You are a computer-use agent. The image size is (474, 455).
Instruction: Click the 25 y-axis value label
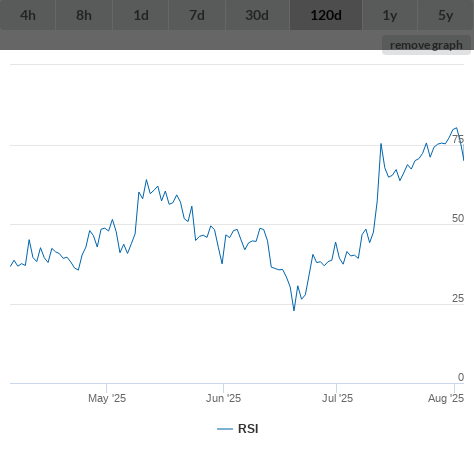coord(458,298)
